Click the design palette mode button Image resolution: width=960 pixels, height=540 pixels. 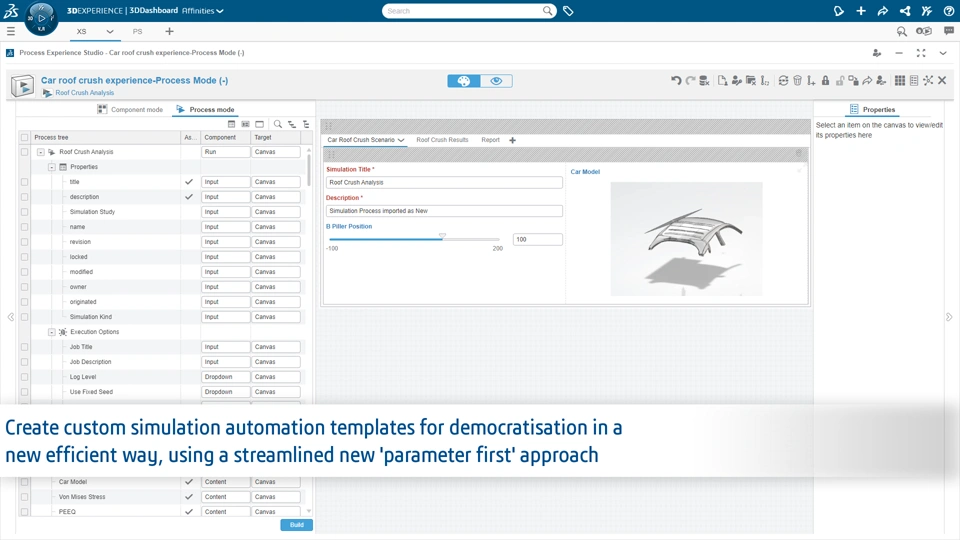(464, 81)
